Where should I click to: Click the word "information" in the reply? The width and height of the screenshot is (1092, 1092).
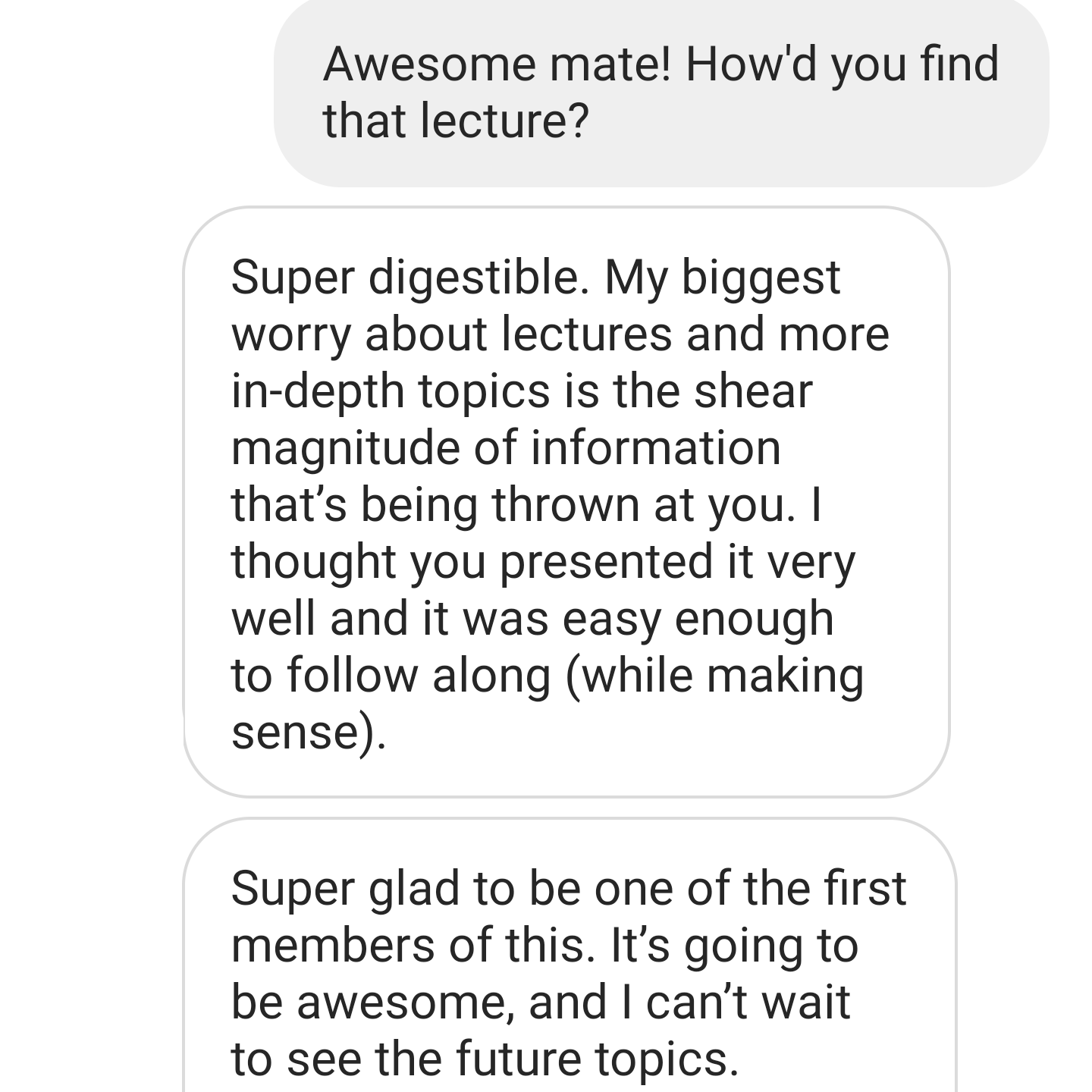(x=655, y=448)
